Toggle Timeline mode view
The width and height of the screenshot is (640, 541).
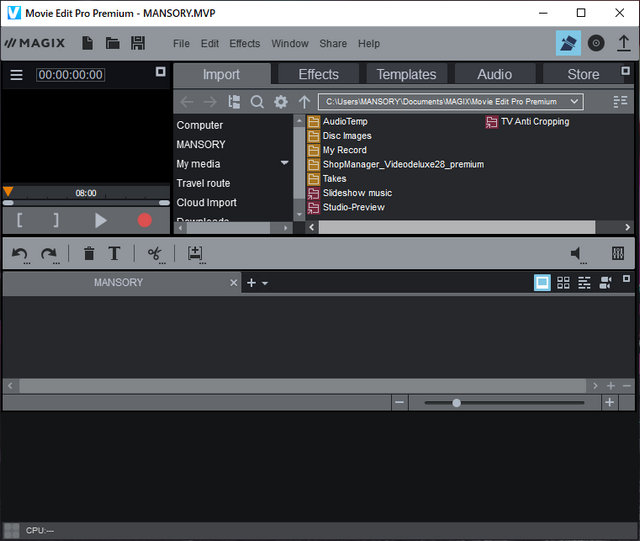click(x=584, y=283)
